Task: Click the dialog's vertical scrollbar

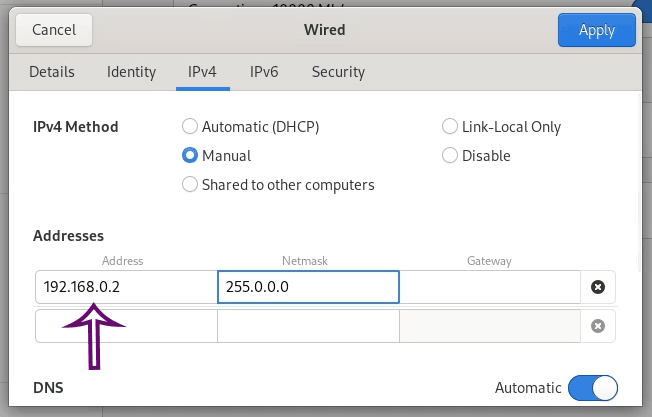Action: coord(640,183)
